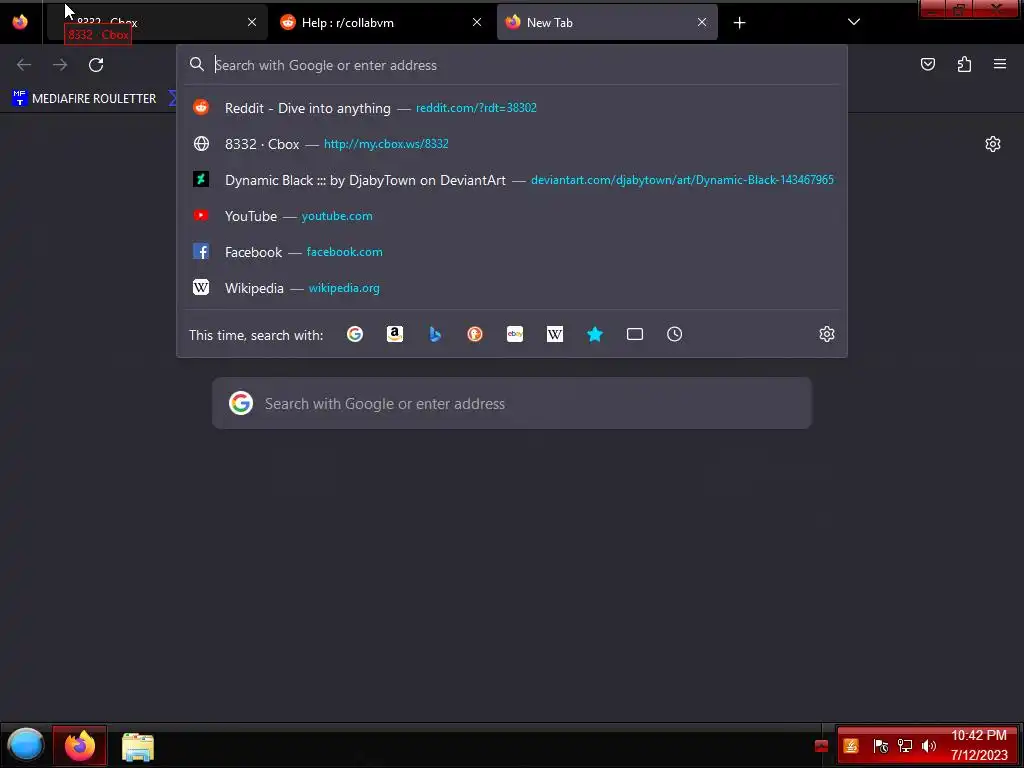Search open tabs with the tab icon

pos(635,334)
